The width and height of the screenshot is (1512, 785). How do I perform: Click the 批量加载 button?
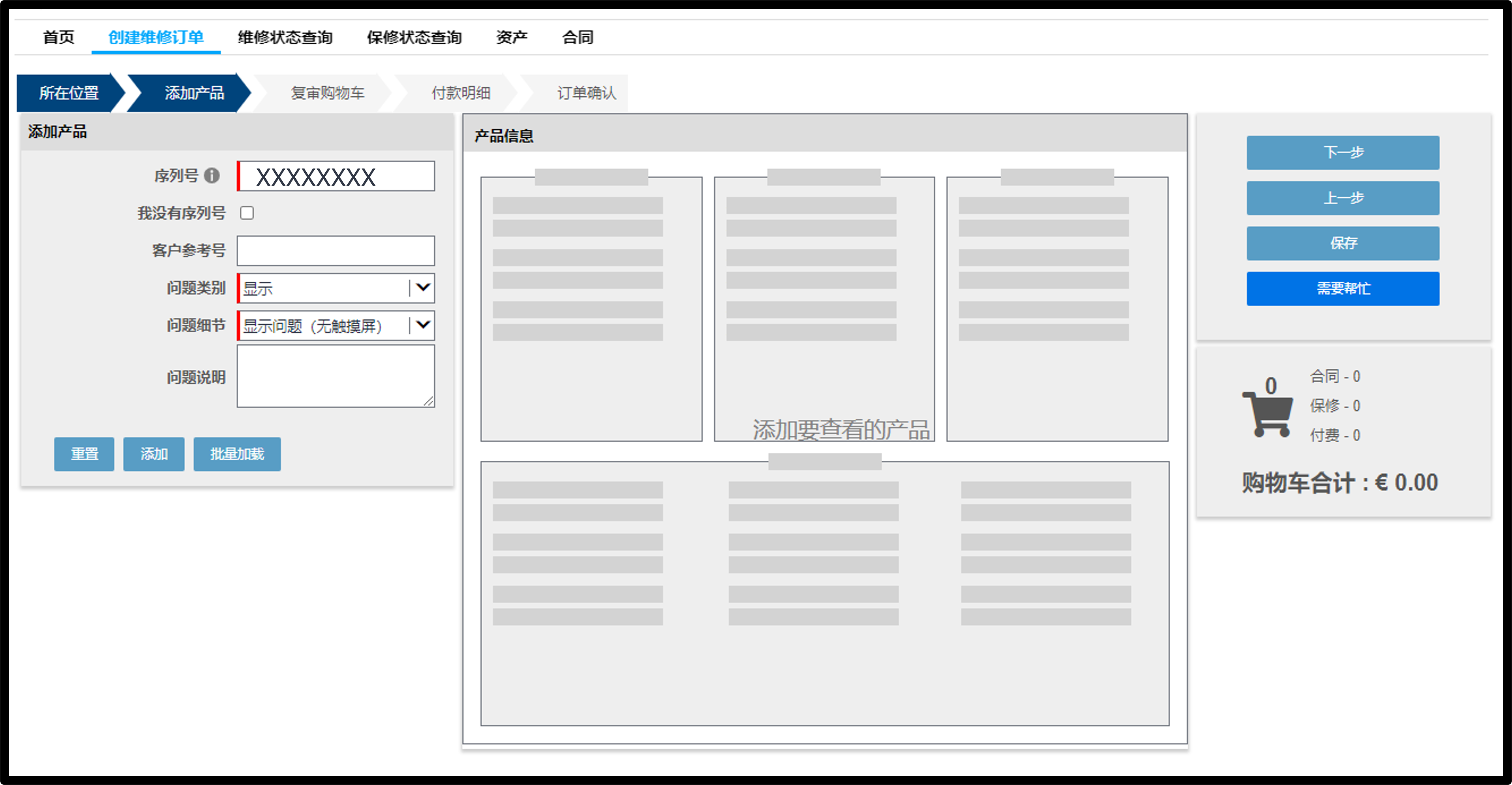[237, 454]
